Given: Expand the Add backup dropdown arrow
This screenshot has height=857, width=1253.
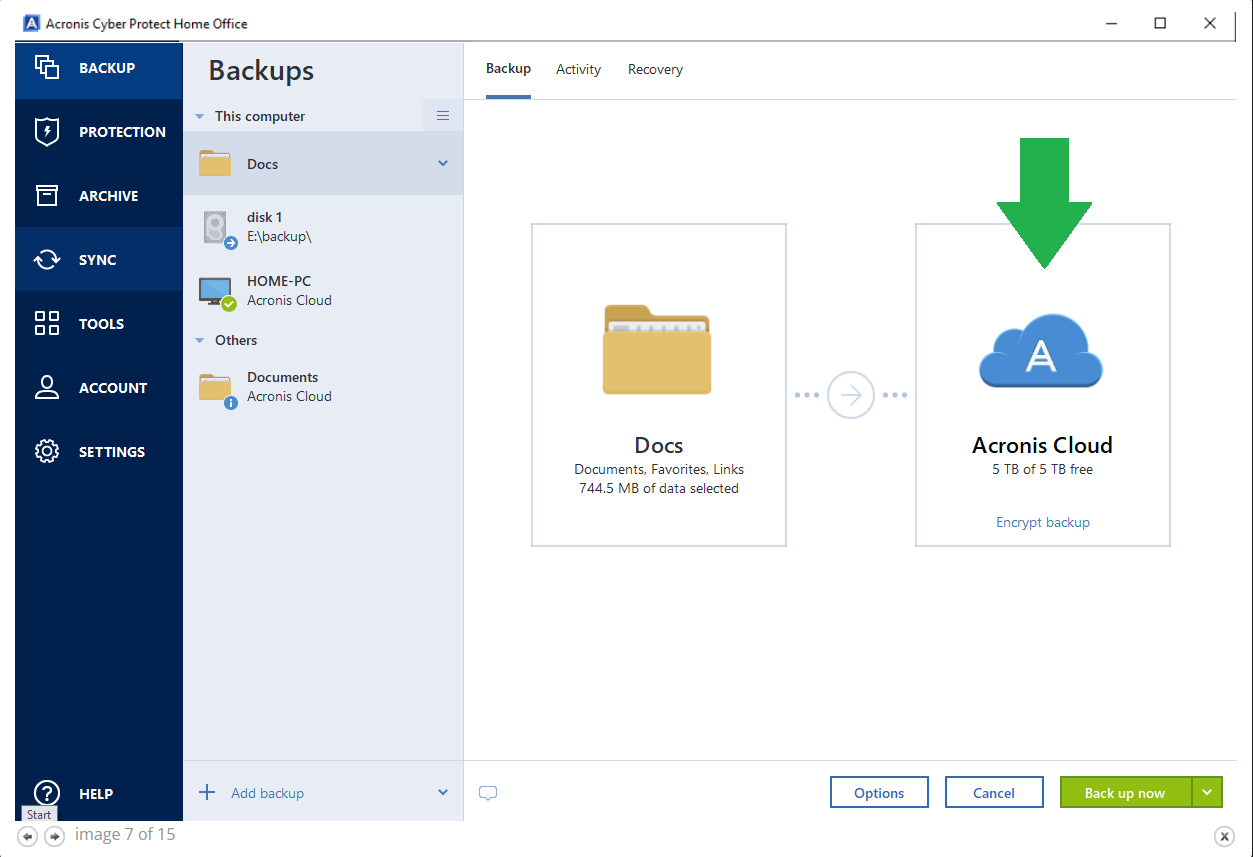Looking at the screenshot, I should click(x=443, y=793).
